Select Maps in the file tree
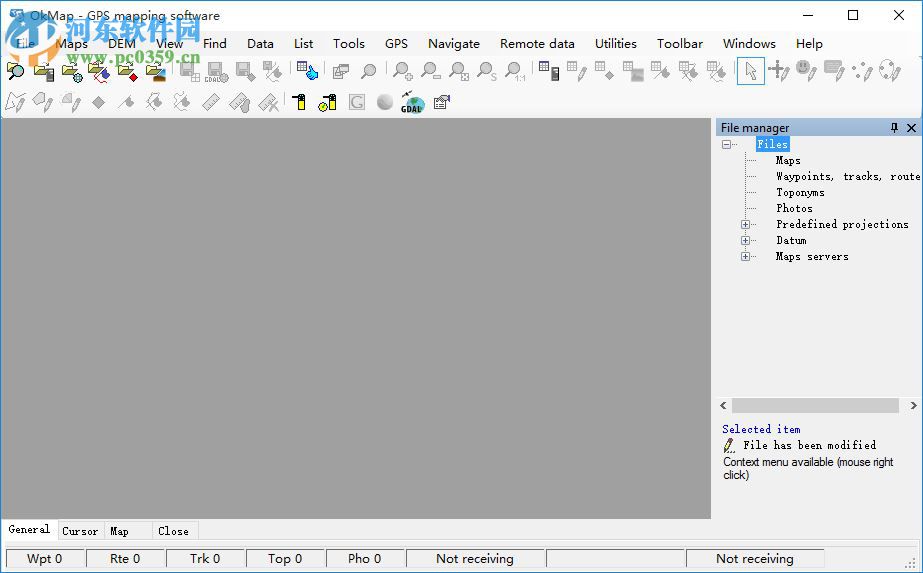The height and width of the screenshot is (573, 923). (x=788, y=160)
